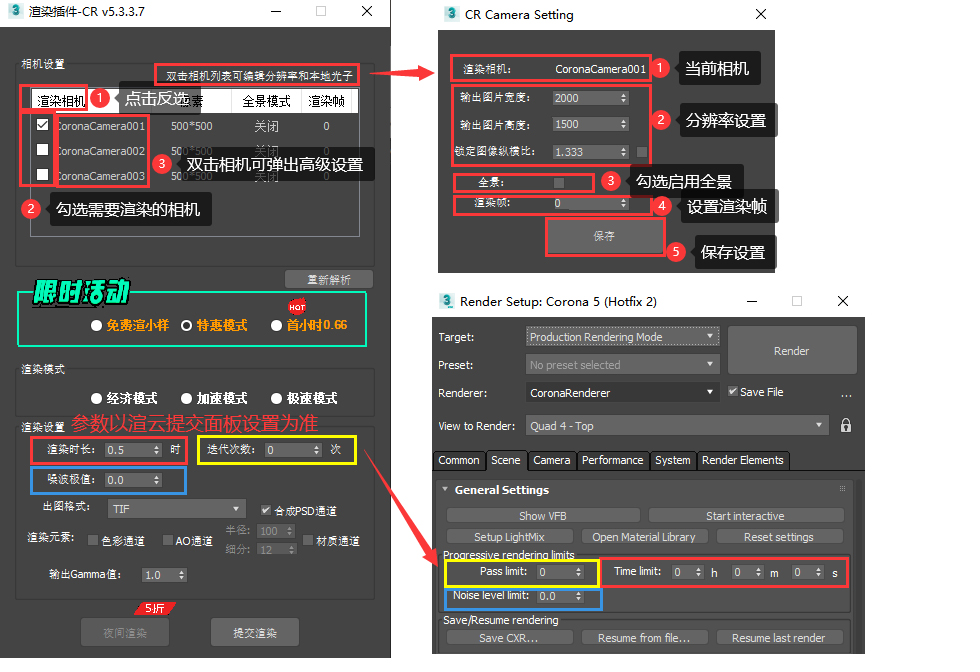Toggle the 合成PSD通道 checkbox
980x672 pixels.
click(x=266, y=509)
